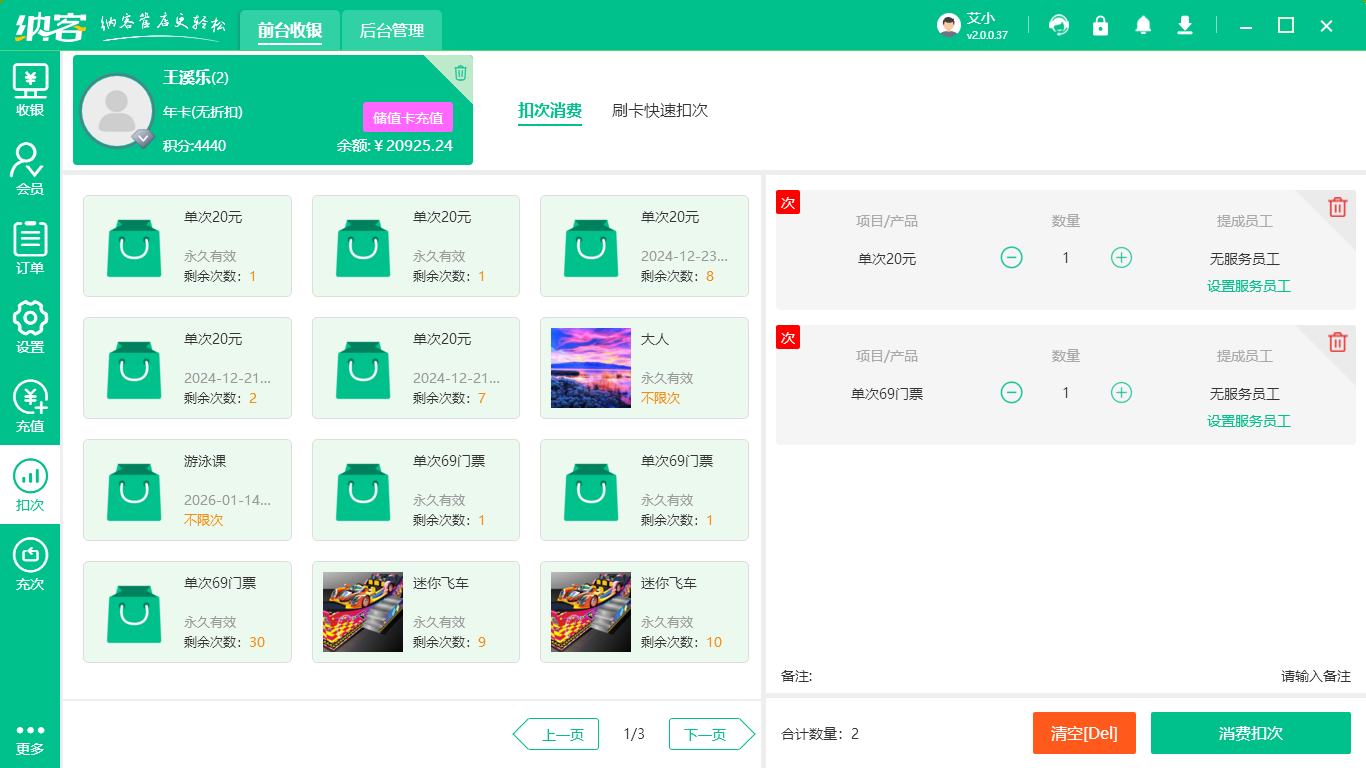1366x768 pixels.
Task: Select 迷你飞车 card with 10 remaining
Action: (644, 612)
